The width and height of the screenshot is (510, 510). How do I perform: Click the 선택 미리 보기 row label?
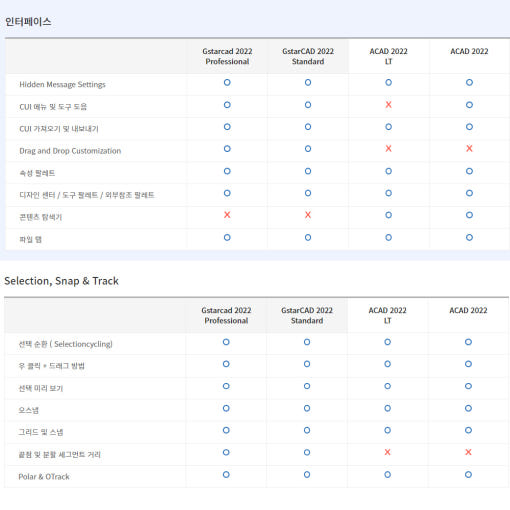(40, 388)
